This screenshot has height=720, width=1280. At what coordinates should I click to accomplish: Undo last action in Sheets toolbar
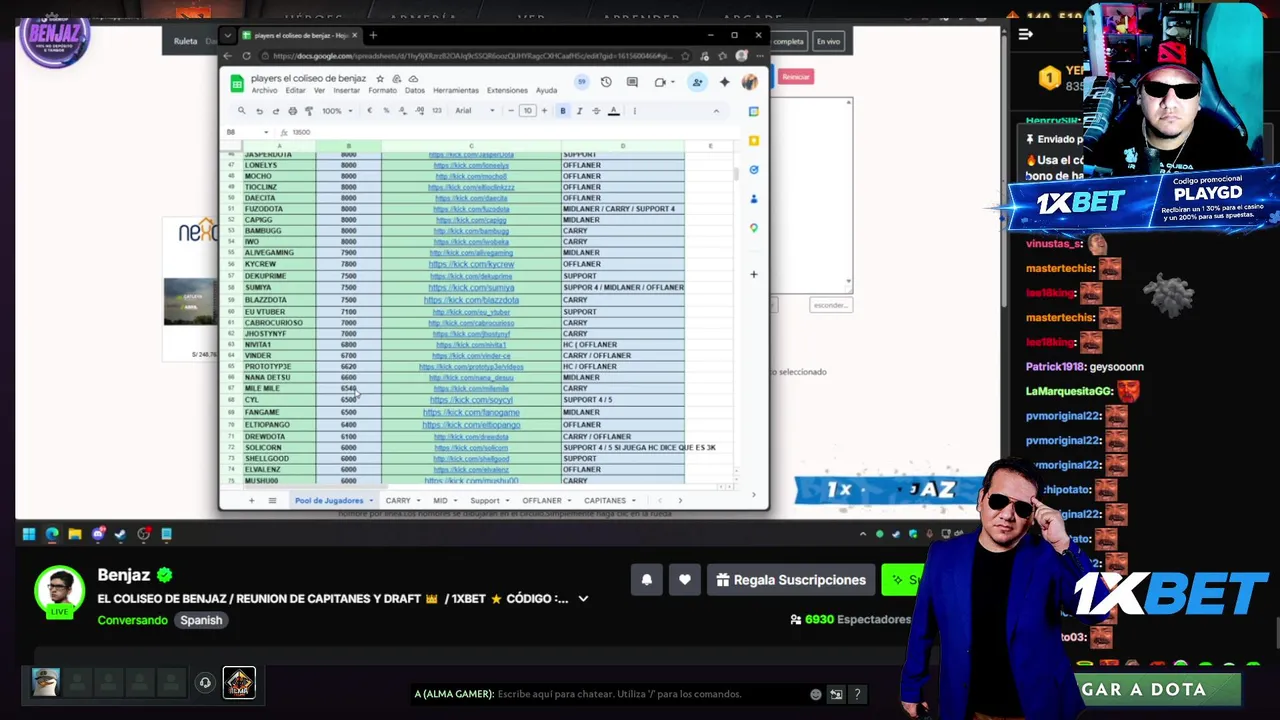point(259,111)
